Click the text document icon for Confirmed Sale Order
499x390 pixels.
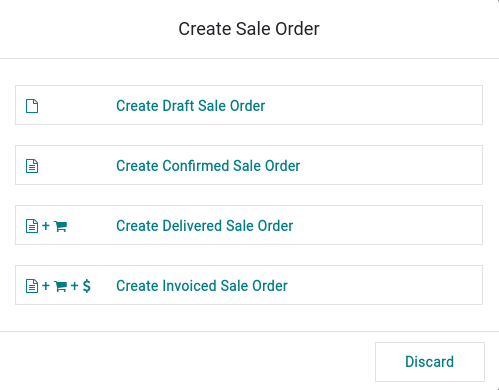[32, 166]
